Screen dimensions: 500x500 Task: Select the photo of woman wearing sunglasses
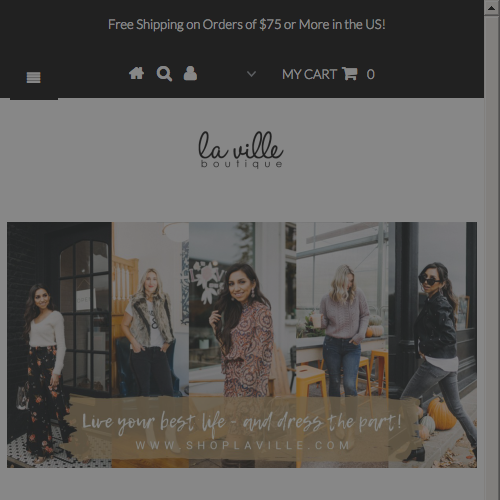click(x=433, y=345)
